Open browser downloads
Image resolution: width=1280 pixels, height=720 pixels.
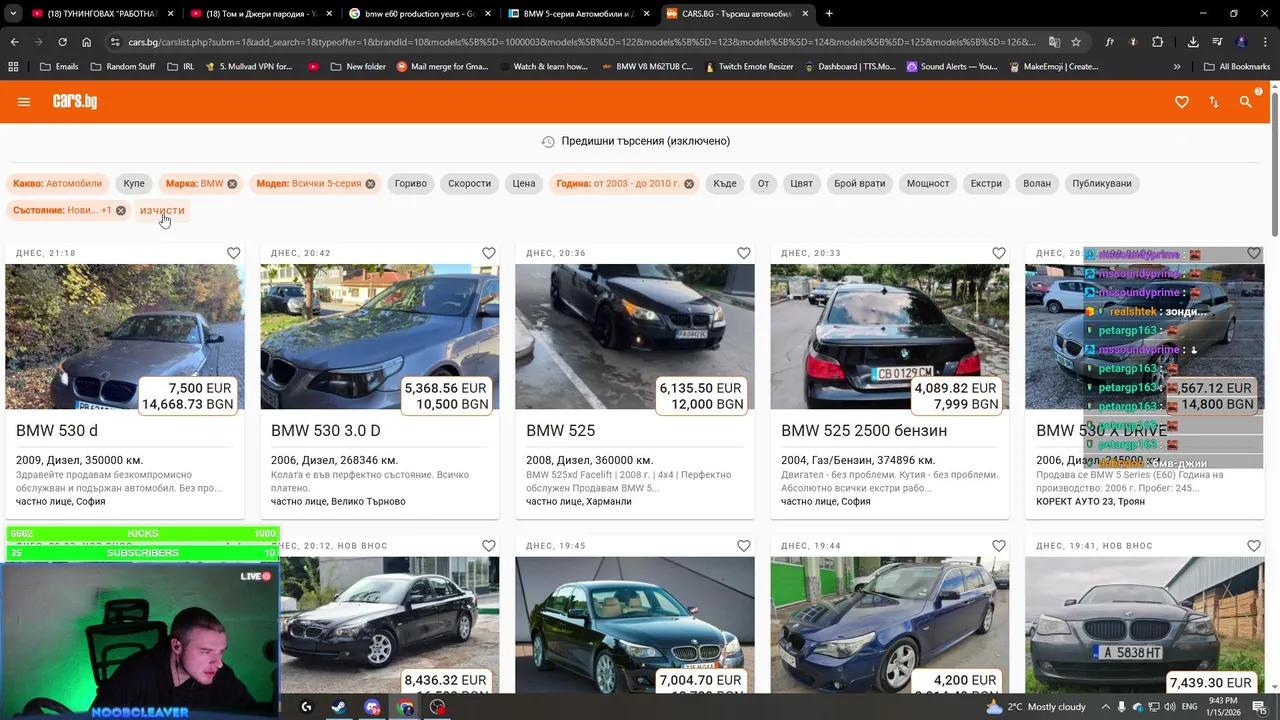pos(1193,42)
